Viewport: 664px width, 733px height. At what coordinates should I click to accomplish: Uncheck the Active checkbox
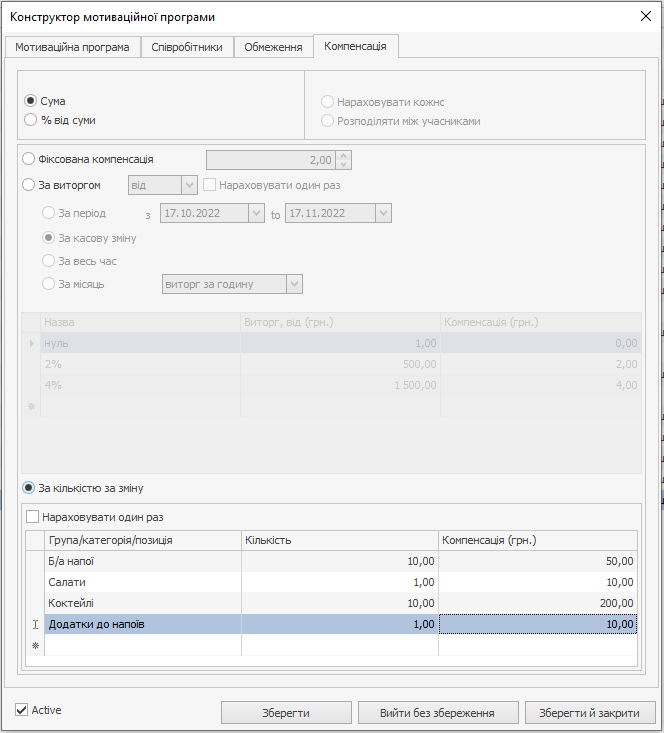[22, 710]
